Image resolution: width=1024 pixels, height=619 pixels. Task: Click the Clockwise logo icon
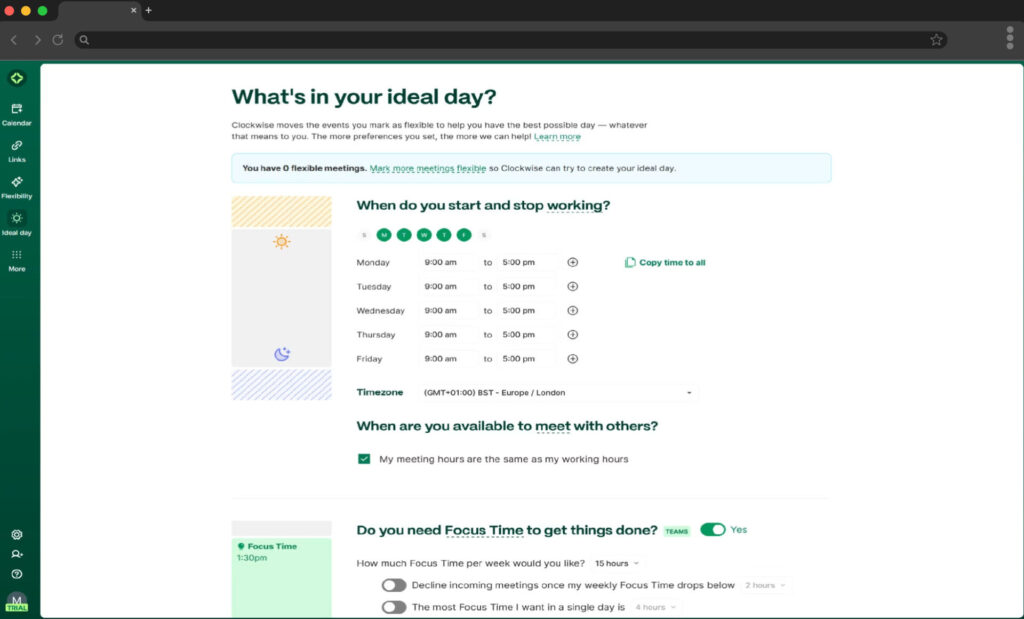pyautogui.click(x=17, y=78)
